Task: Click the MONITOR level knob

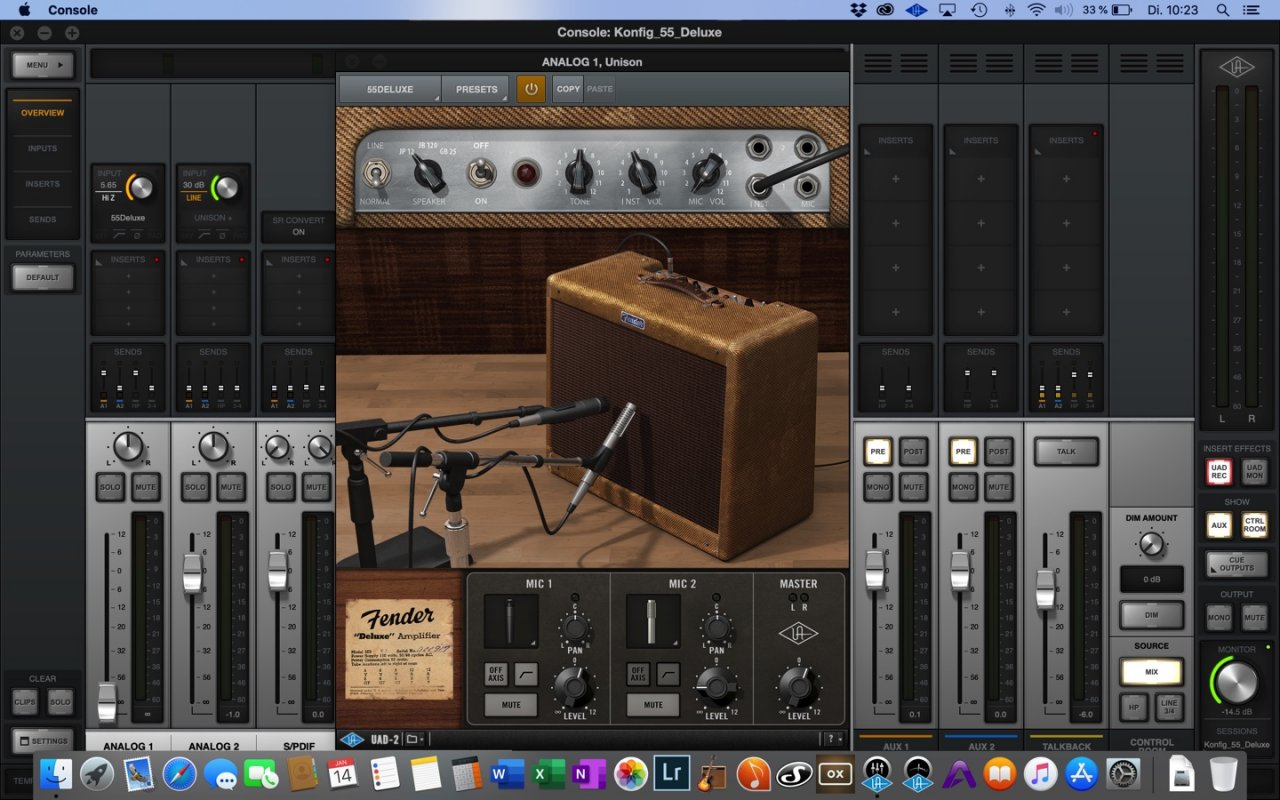Action: click(x=1236, y=683)
